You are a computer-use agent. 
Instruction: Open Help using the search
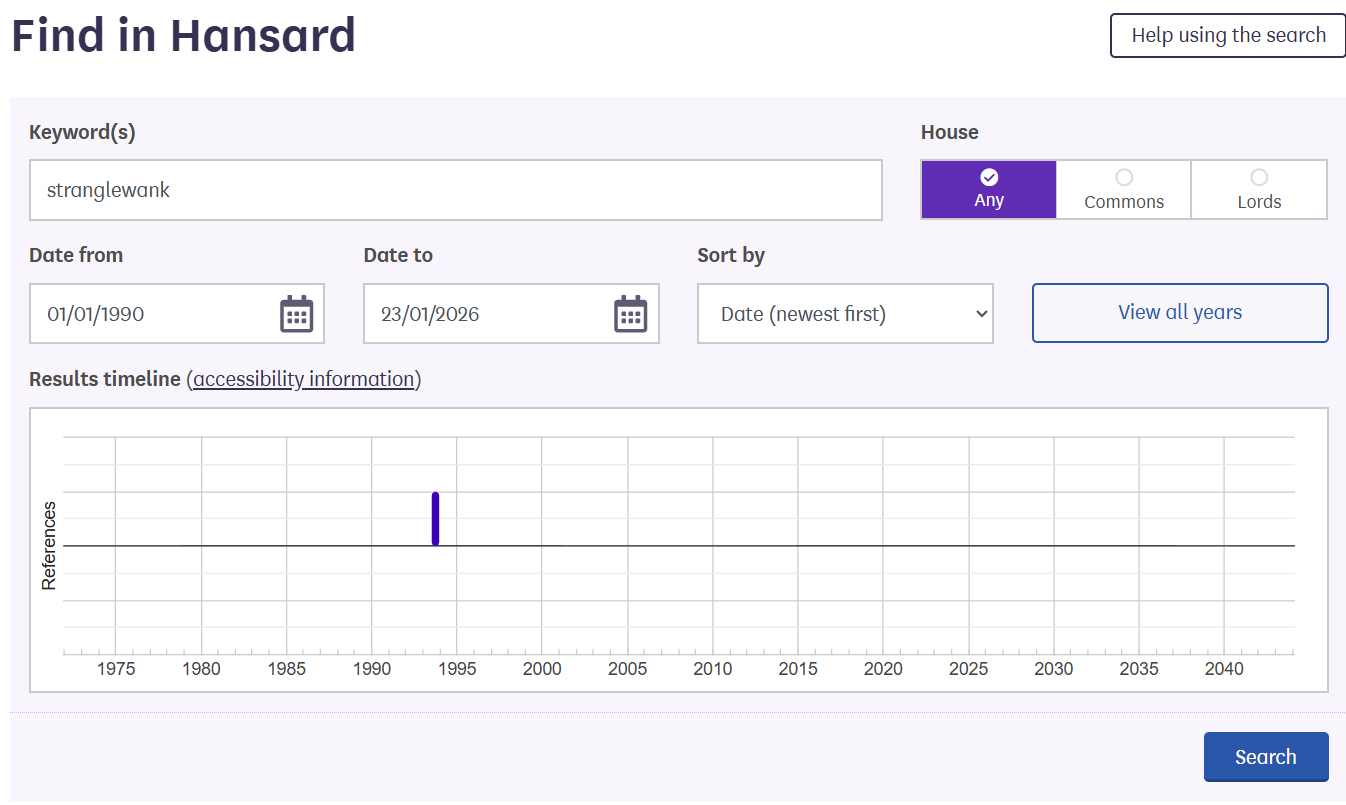1228,36
